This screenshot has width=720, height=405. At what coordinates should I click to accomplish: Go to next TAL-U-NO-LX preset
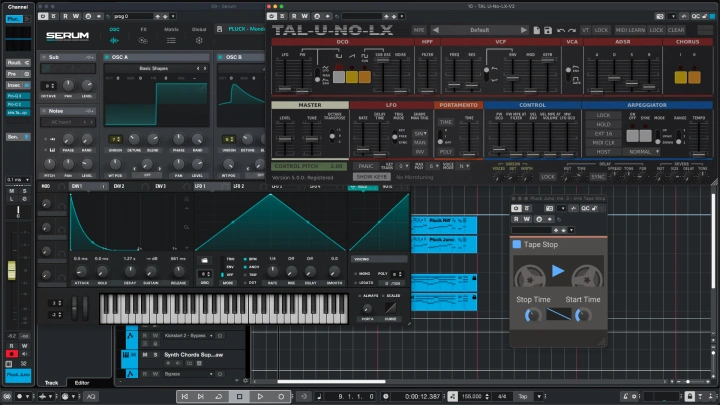point(523,30)
